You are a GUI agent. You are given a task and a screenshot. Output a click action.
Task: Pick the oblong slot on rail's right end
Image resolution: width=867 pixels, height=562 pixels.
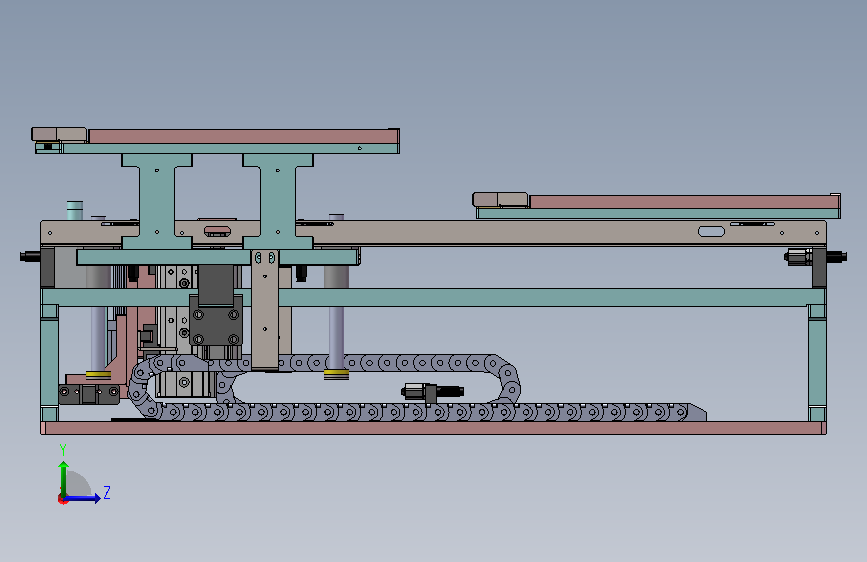[x=711, y=231]
